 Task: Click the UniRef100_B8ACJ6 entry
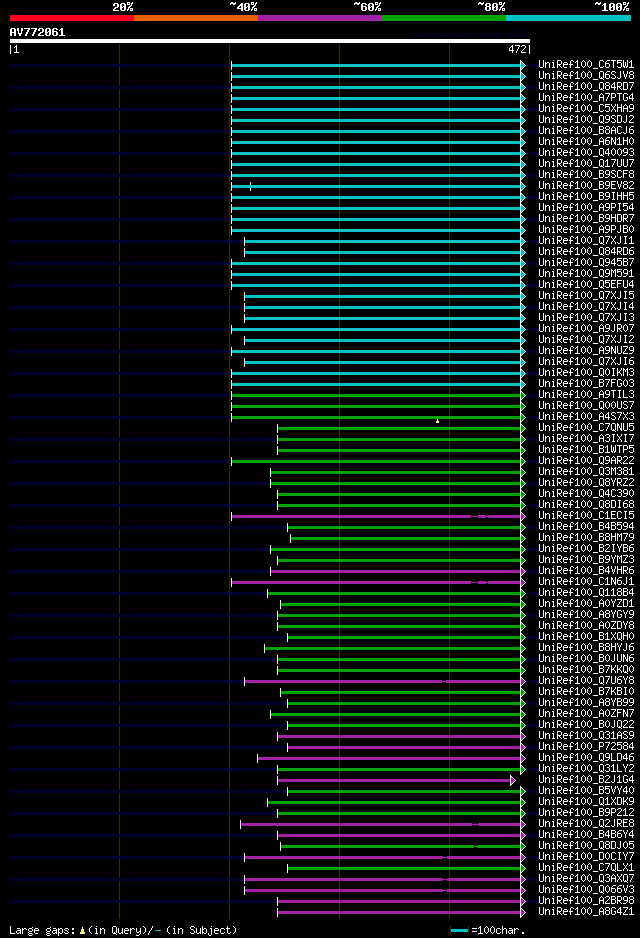pos(586,130)
